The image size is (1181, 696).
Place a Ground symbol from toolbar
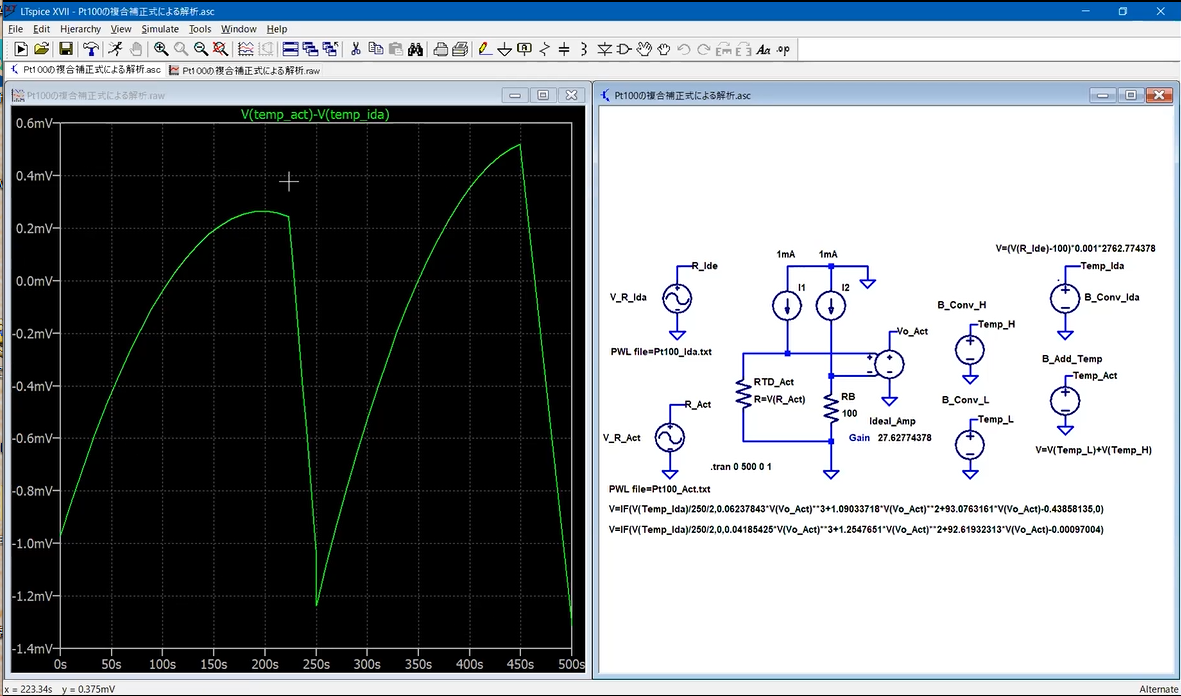(505, 49)
